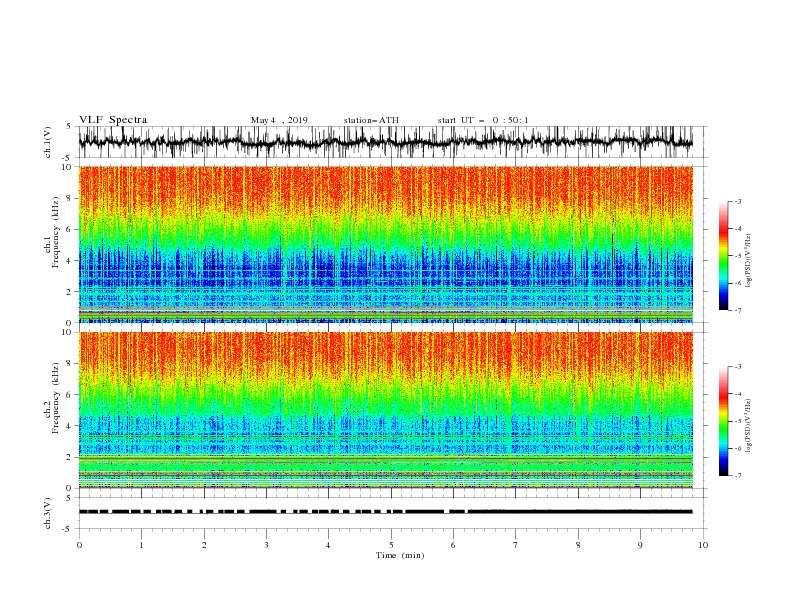Click the "ch.3(V)" axis label
792x612 pixels.
pyautogui.click(x=48, y=514)
